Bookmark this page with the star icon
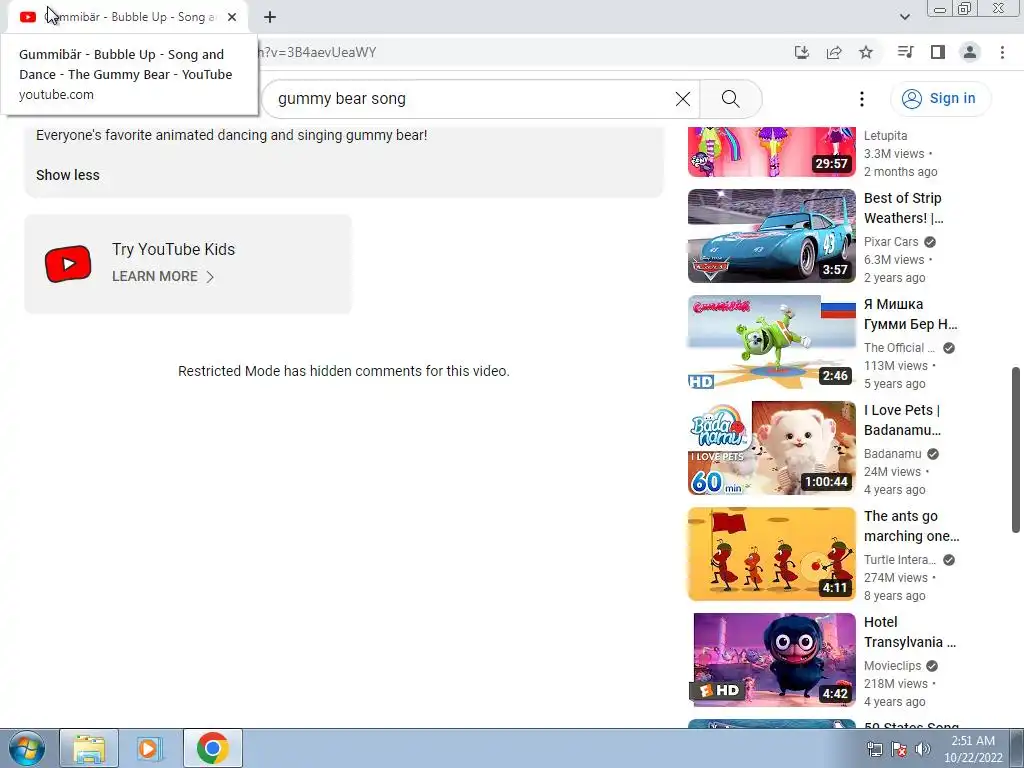Image resolution: width=1024 pixels, height=768 pixels. coord(866,52)
